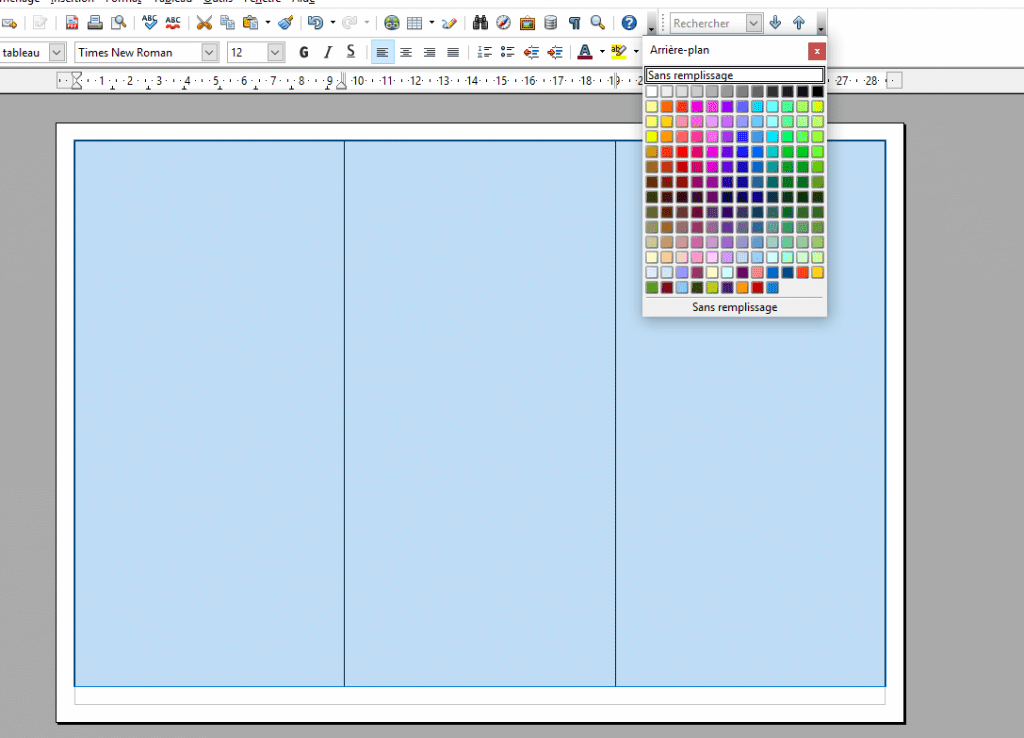
Task: Toggle Edit File mode icon
Action: pyautogui.click(x=40, y=24)
